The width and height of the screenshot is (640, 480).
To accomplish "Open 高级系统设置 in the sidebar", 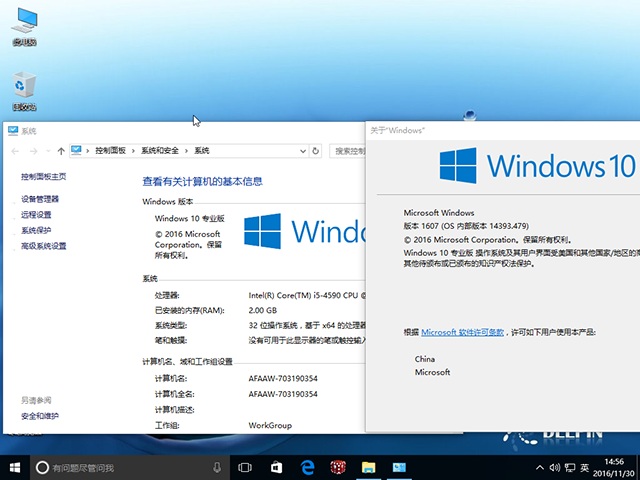I will point(44,245).
